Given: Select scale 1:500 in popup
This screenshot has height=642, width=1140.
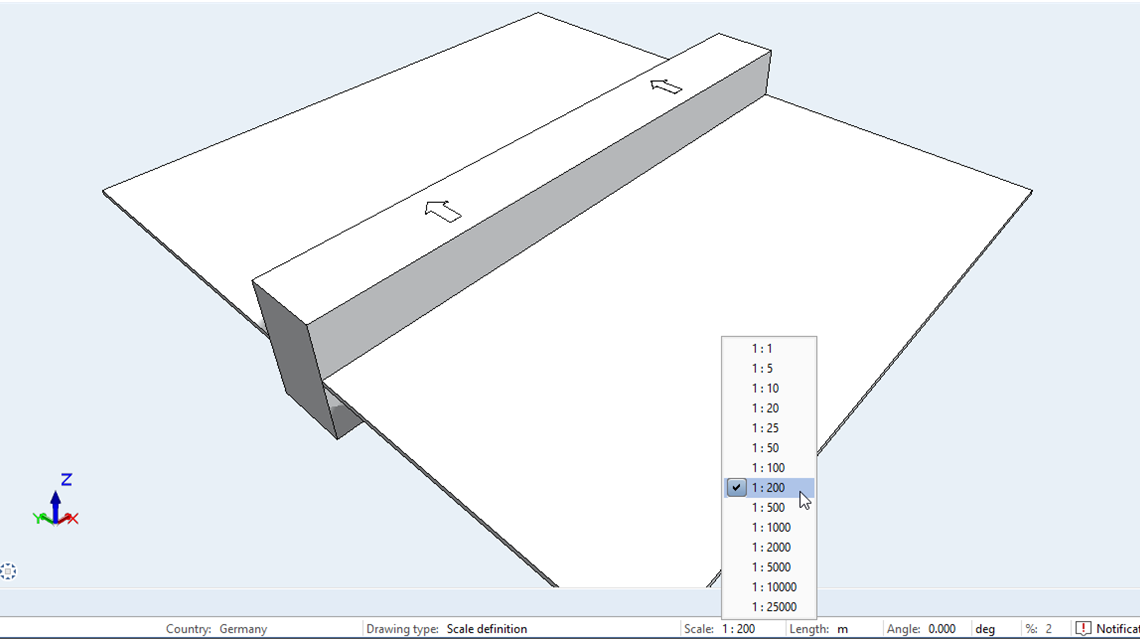Looking at the screenshot, I should [x=768, y=508].
